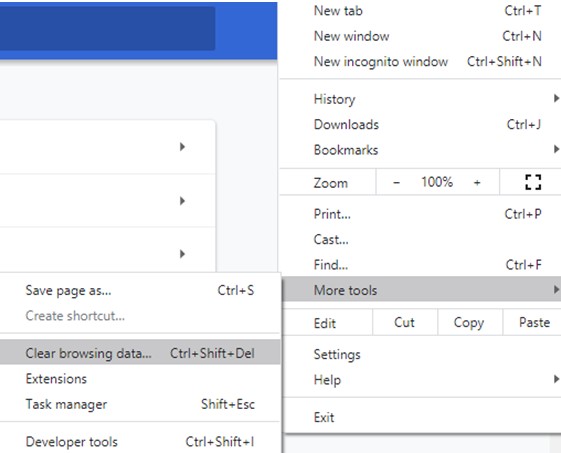
Task: Open Extensions from More tools submenu
Action: [x=140, y=379]
